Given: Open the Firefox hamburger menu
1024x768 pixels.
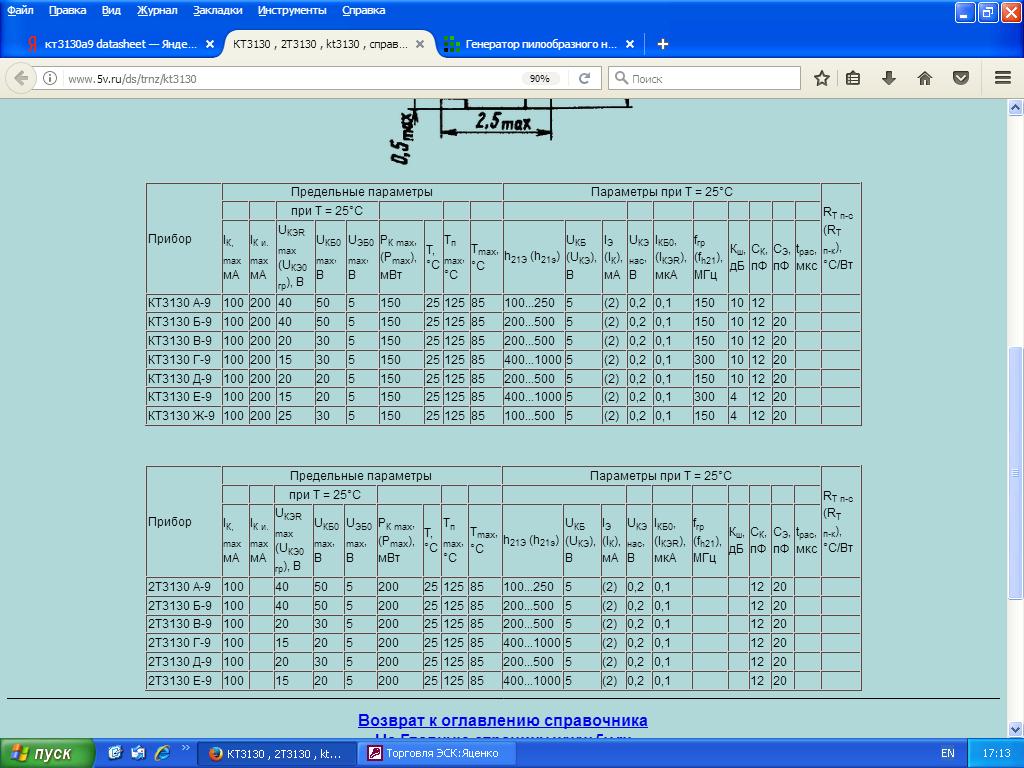Looking at the screenshot, I should point(1003,78).
